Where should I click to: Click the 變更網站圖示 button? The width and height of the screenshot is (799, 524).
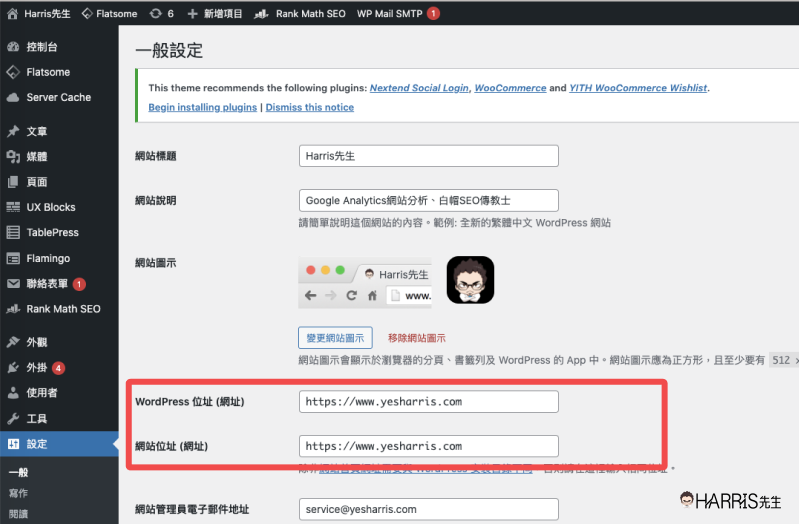pos(335,338)
